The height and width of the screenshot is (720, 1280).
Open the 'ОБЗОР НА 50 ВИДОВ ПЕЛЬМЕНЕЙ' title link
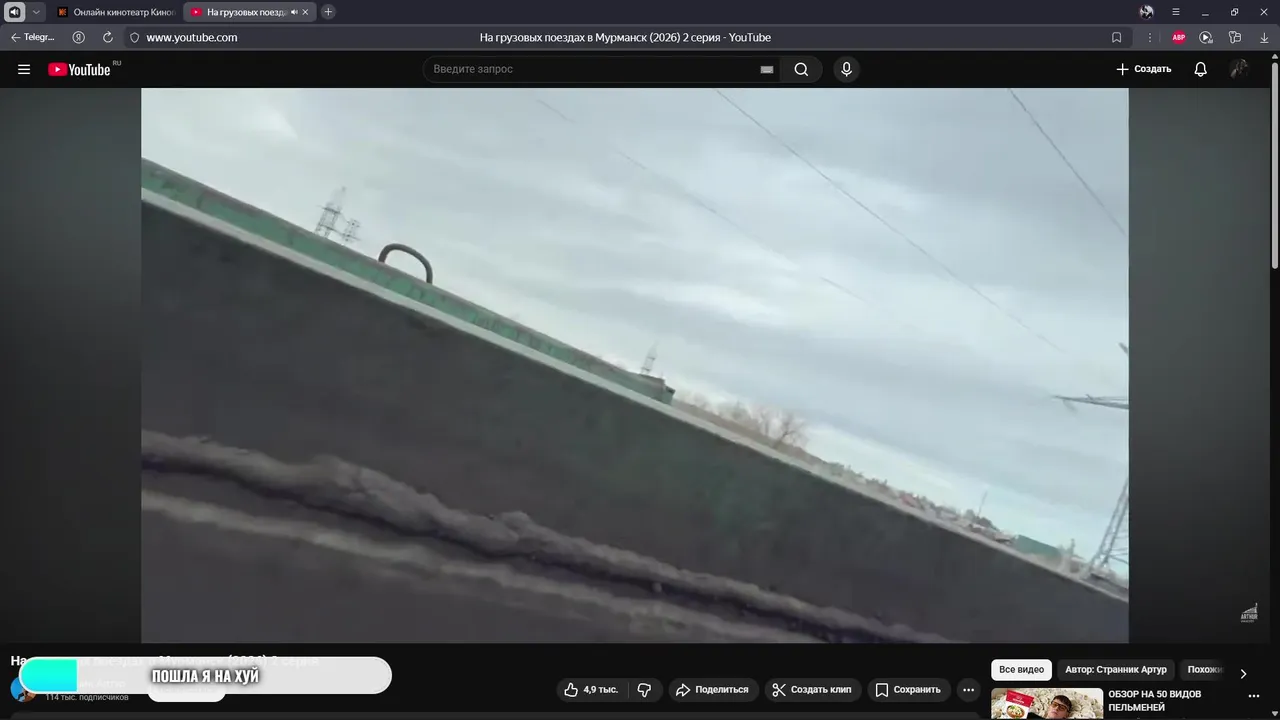click(1154, 700)
